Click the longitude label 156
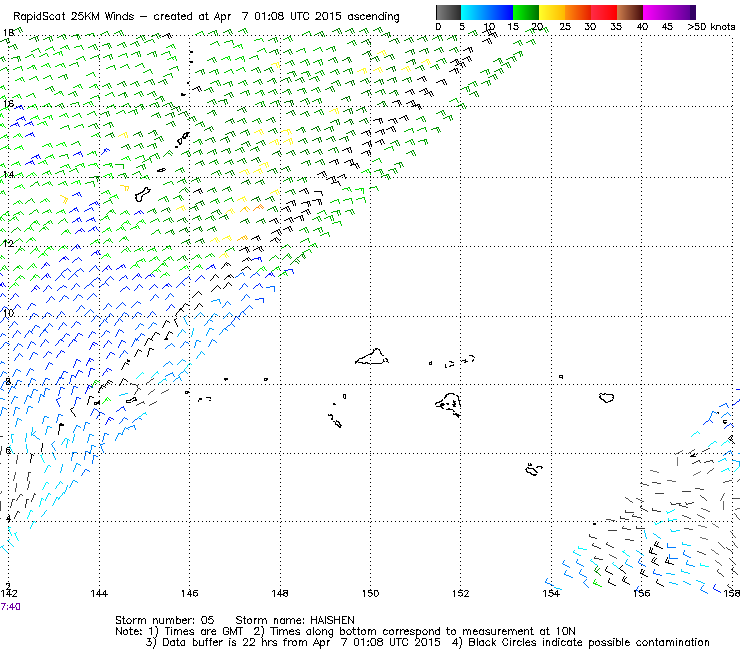The height and width of the screenshot is (650, 740). click(642, 593)
